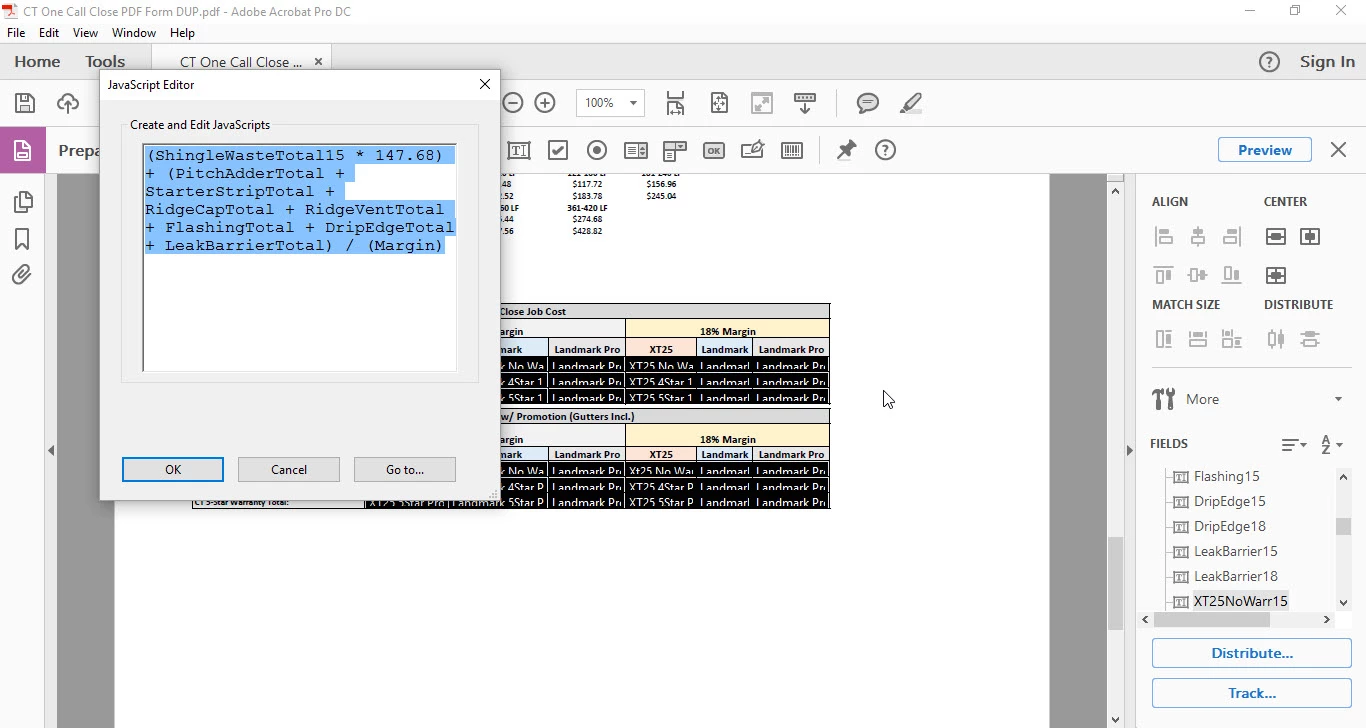The width and height of the screenshot is (1366, 728).
Task: Open the Fields tab order dropdown
Action: coord(1293,444)
